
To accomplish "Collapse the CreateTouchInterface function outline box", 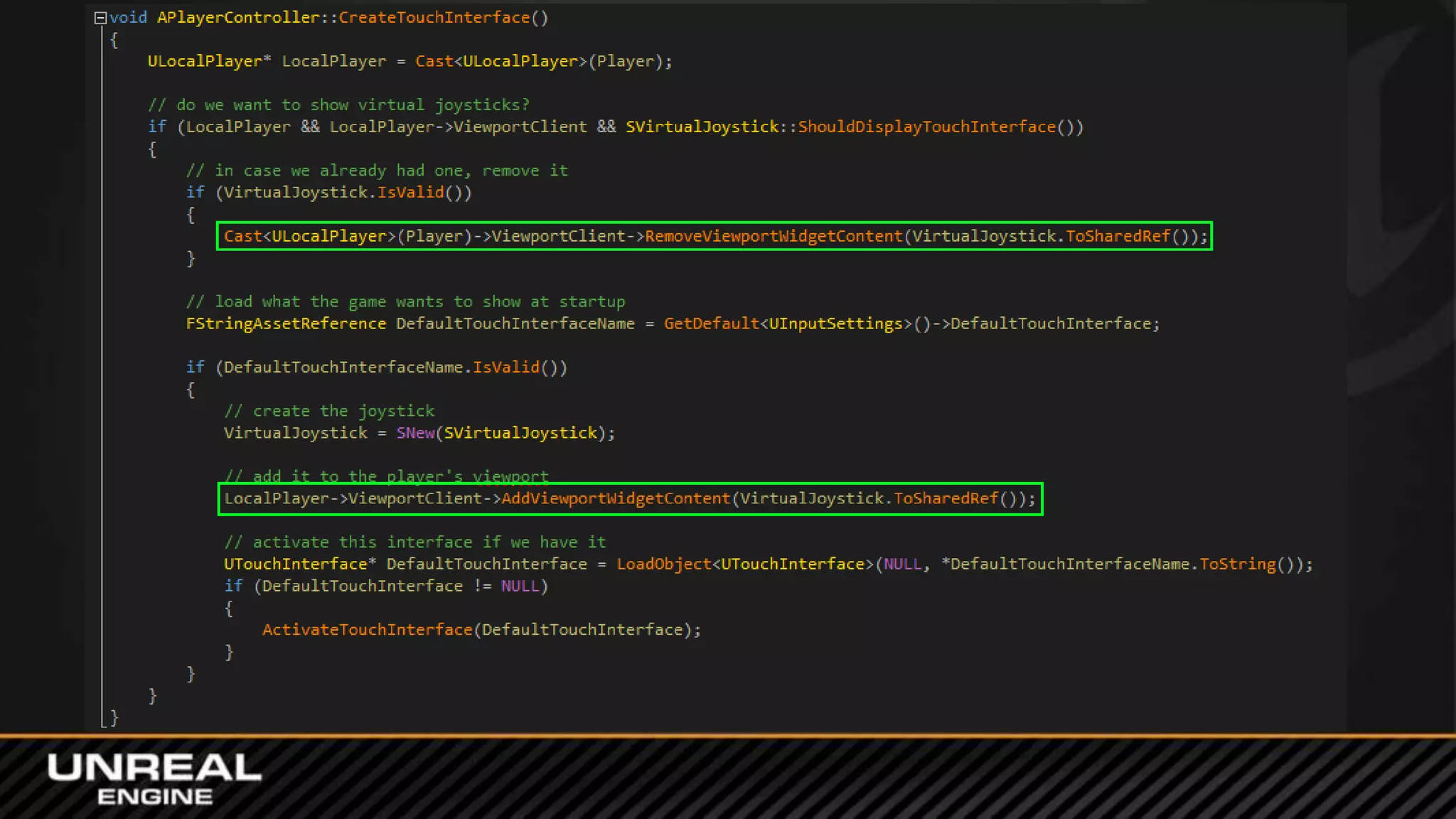I will click(100, 18).
